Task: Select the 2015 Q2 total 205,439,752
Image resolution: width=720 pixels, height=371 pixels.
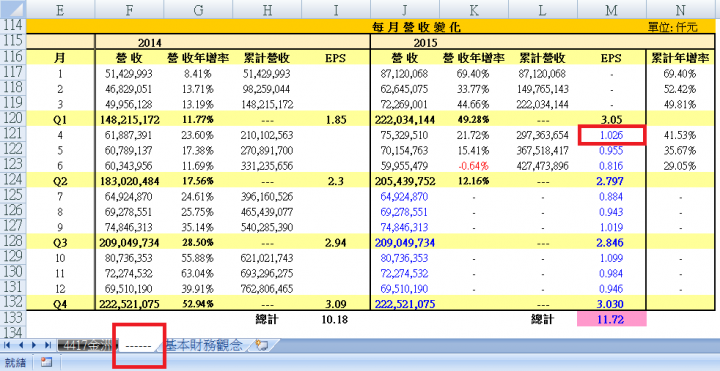Action: 405,181
